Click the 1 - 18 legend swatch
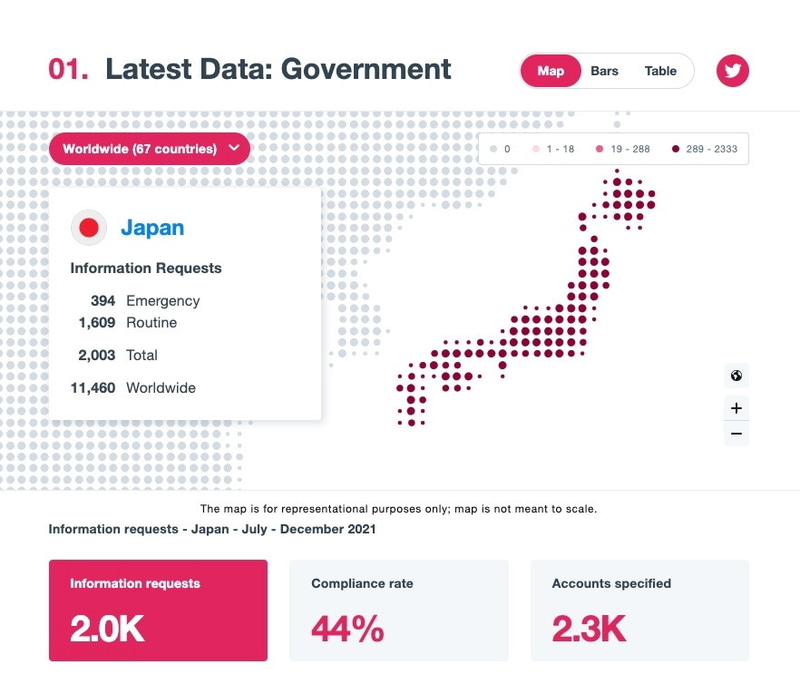The width and height of the screenshot is (800, 684). tap(535, 149)
